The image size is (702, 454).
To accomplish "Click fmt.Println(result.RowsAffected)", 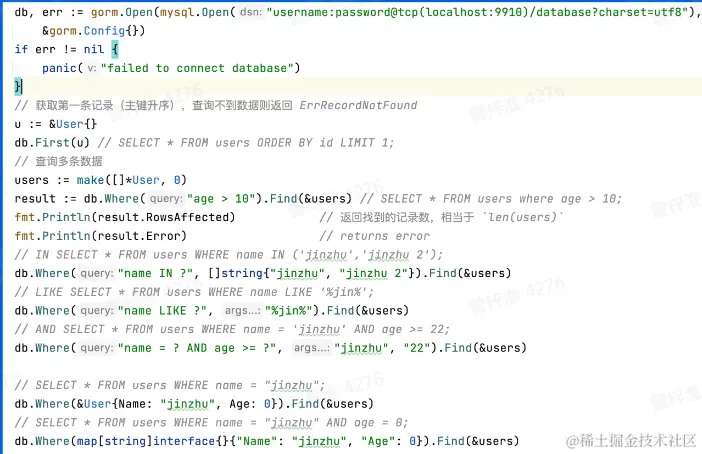I will [x=124, y=217].
